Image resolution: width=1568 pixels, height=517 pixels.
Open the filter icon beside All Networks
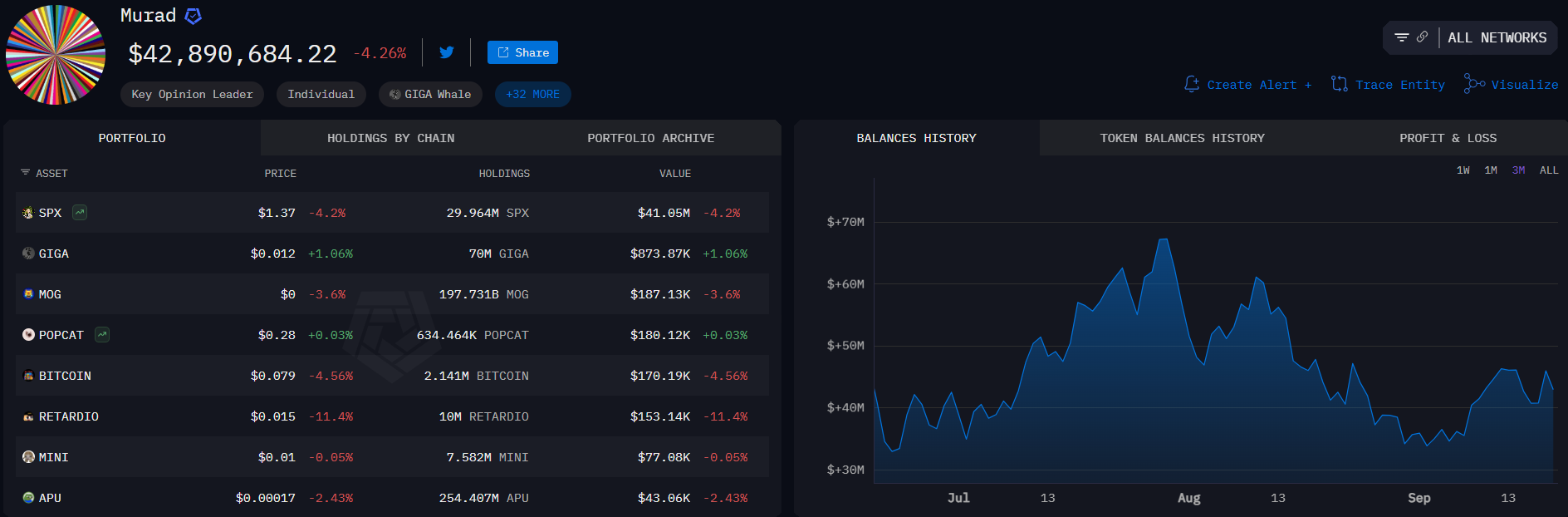[x=1402, y=37]
